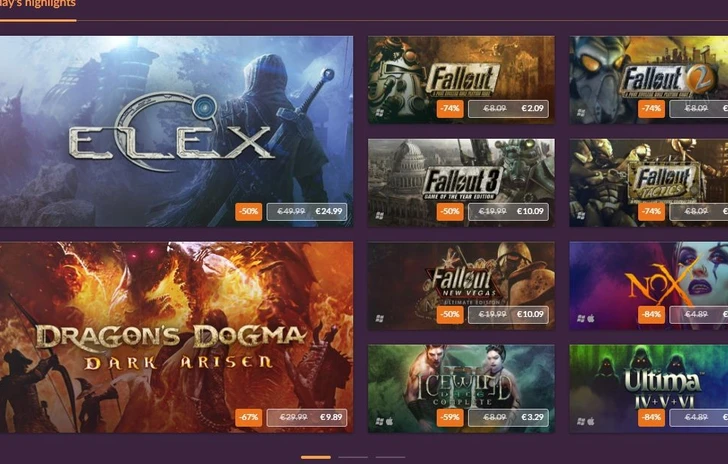
Task: Click the ELEX €24.99 price button
Action: pyautogui.click(x=307, y=211)
